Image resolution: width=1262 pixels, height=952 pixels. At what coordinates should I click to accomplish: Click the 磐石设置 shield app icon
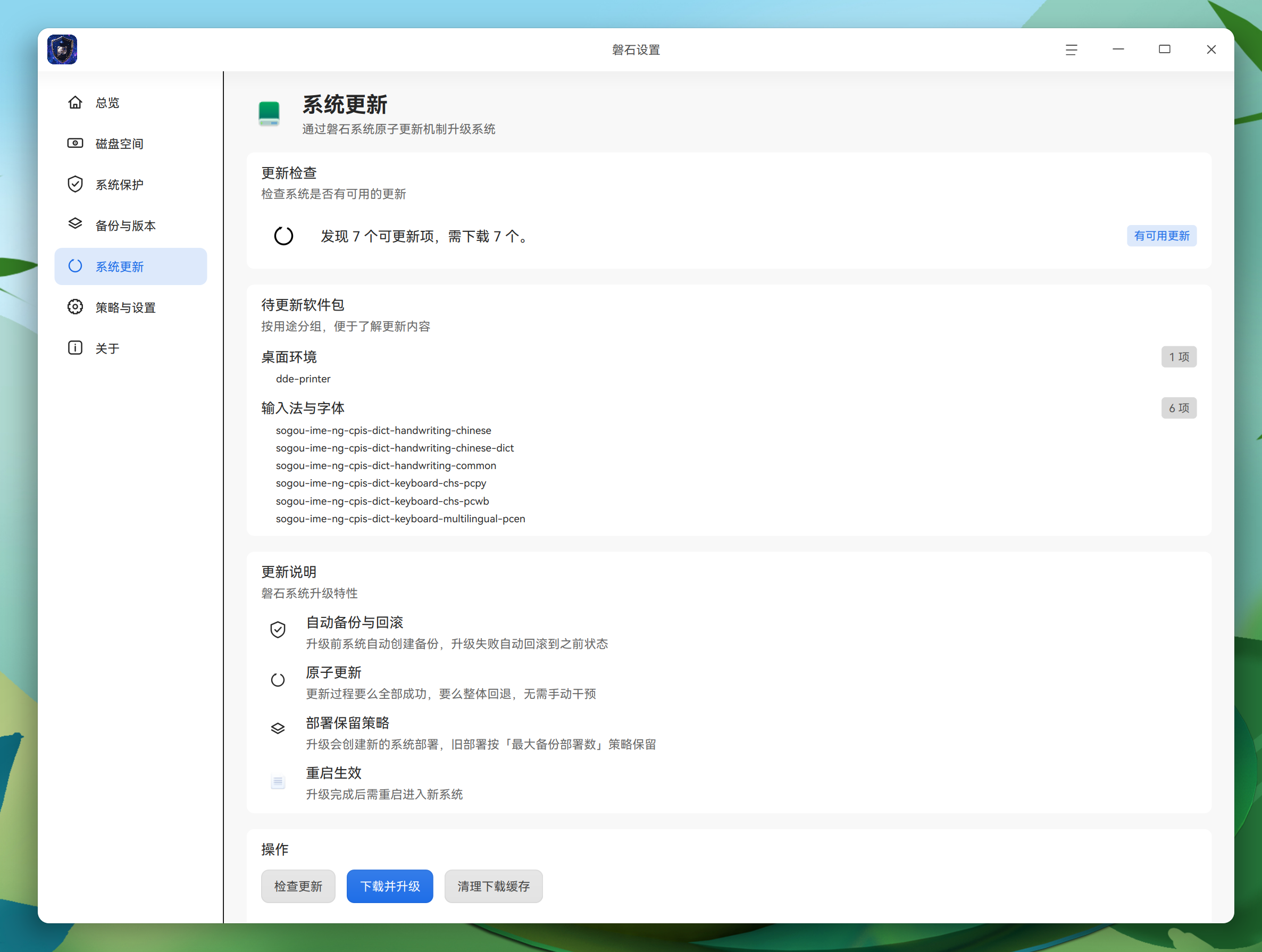[62, 49]
